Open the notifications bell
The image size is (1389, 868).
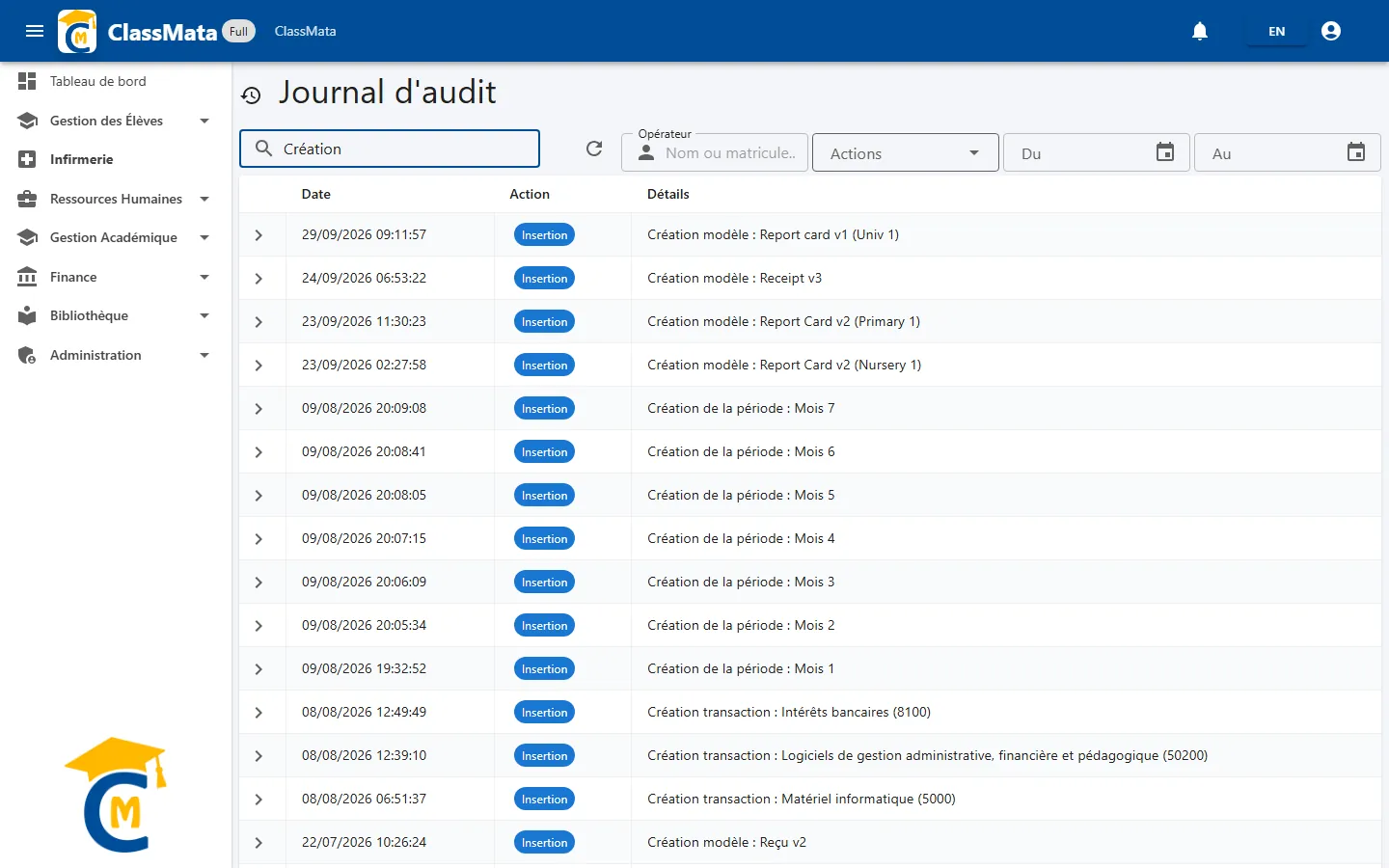pyautogui.click(x=1200, y=31)
